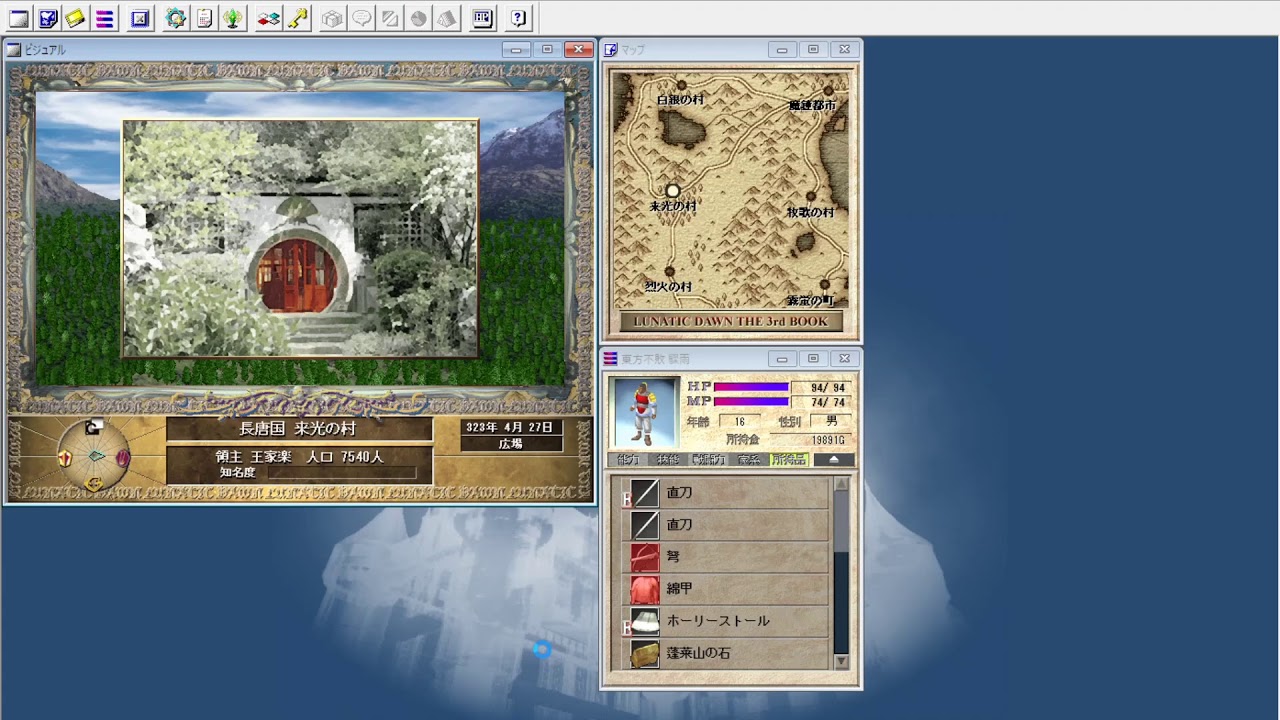Click the blank window icon in top toolbar
This screenshot has width=1280, height=720.
(18, 18)
